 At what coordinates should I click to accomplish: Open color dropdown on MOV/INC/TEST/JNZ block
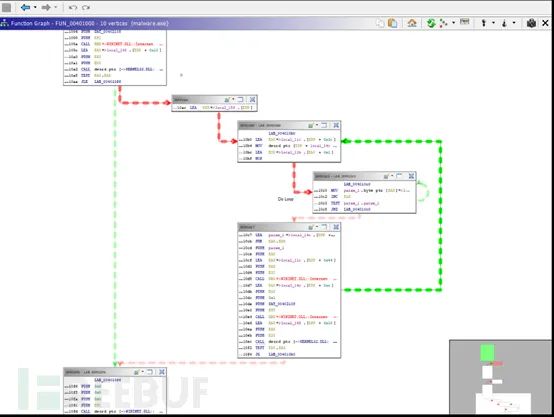coord(392,176)
